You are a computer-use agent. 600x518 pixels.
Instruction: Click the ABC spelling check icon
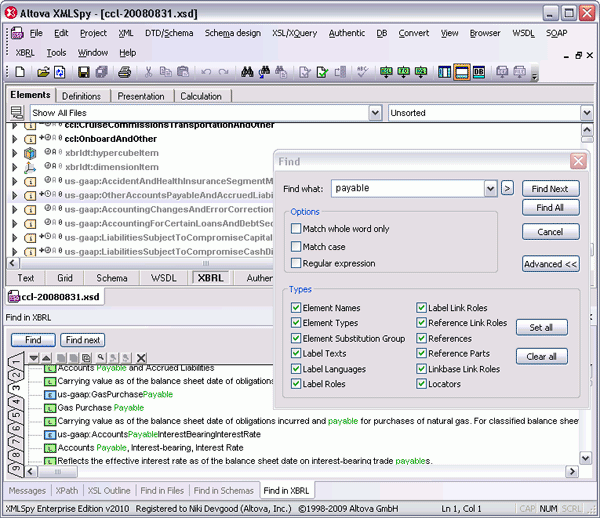point(362,71)
